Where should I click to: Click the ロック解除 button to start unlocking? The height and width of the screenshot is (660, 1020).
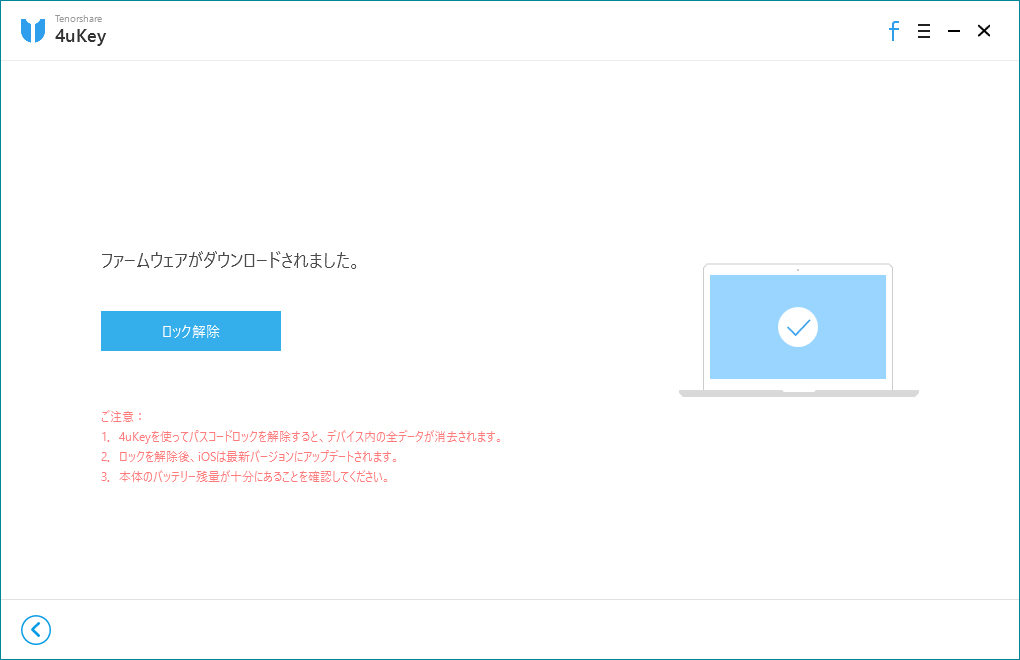click(x=190, y=331)
